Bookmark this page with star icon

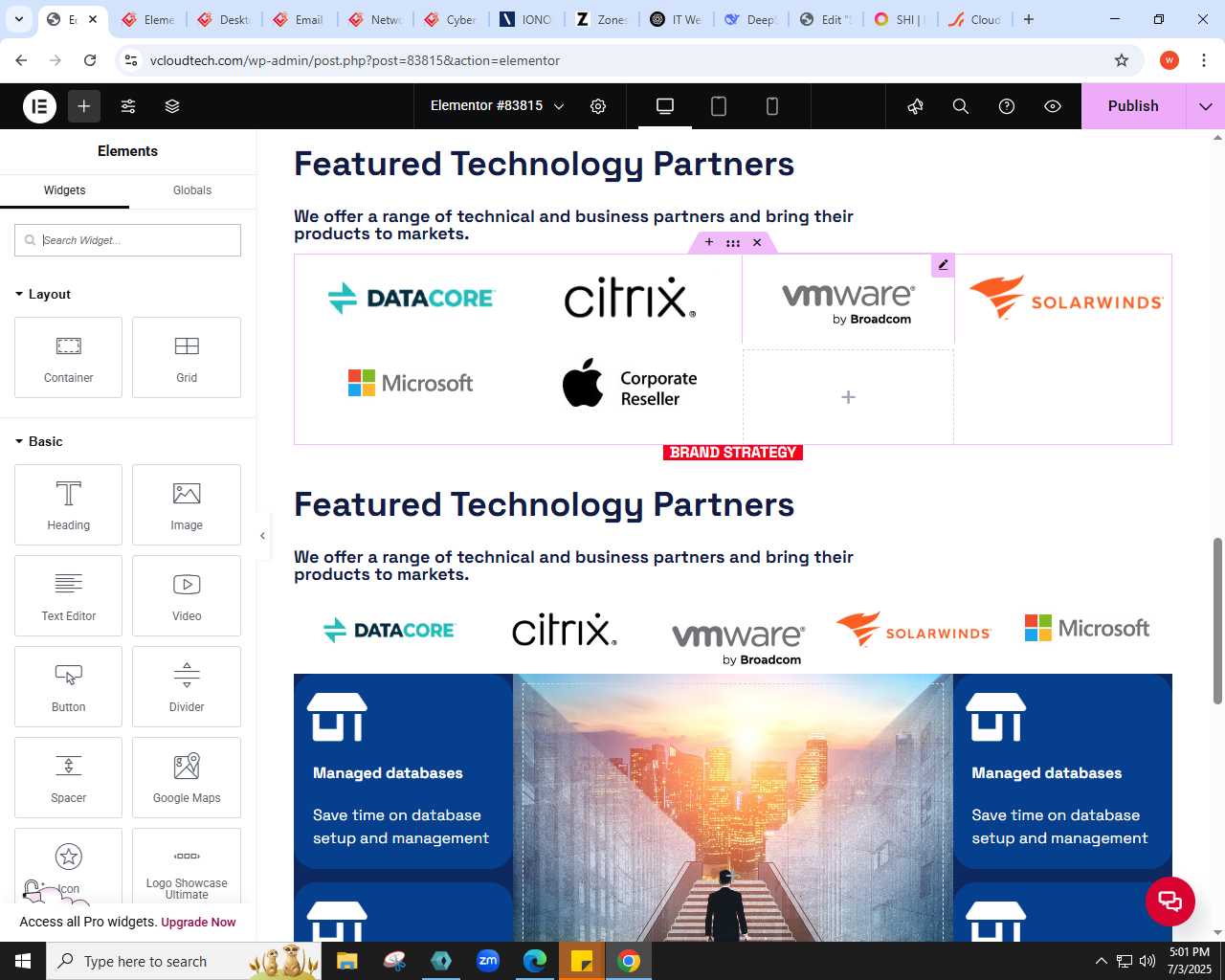coord(1122,60)
